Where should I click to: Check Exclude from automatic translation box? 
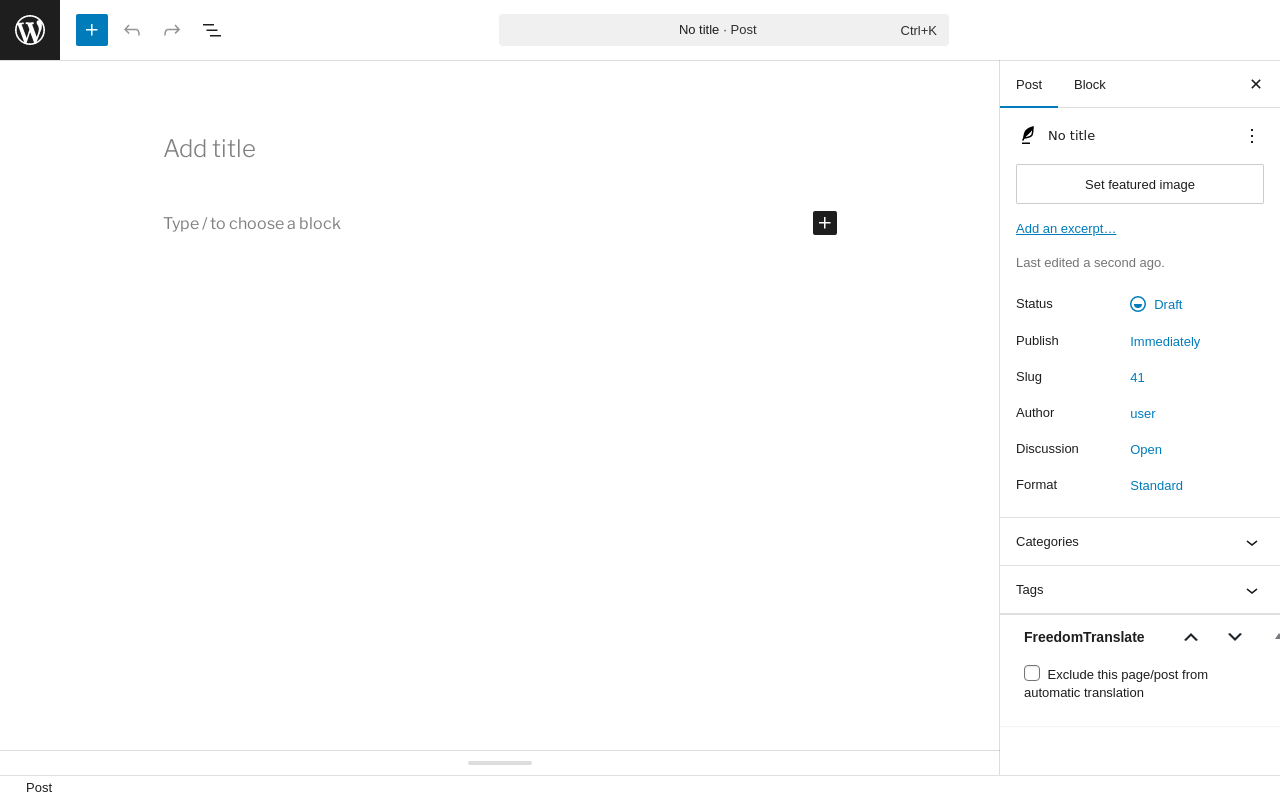click(x=1032, y=673)
